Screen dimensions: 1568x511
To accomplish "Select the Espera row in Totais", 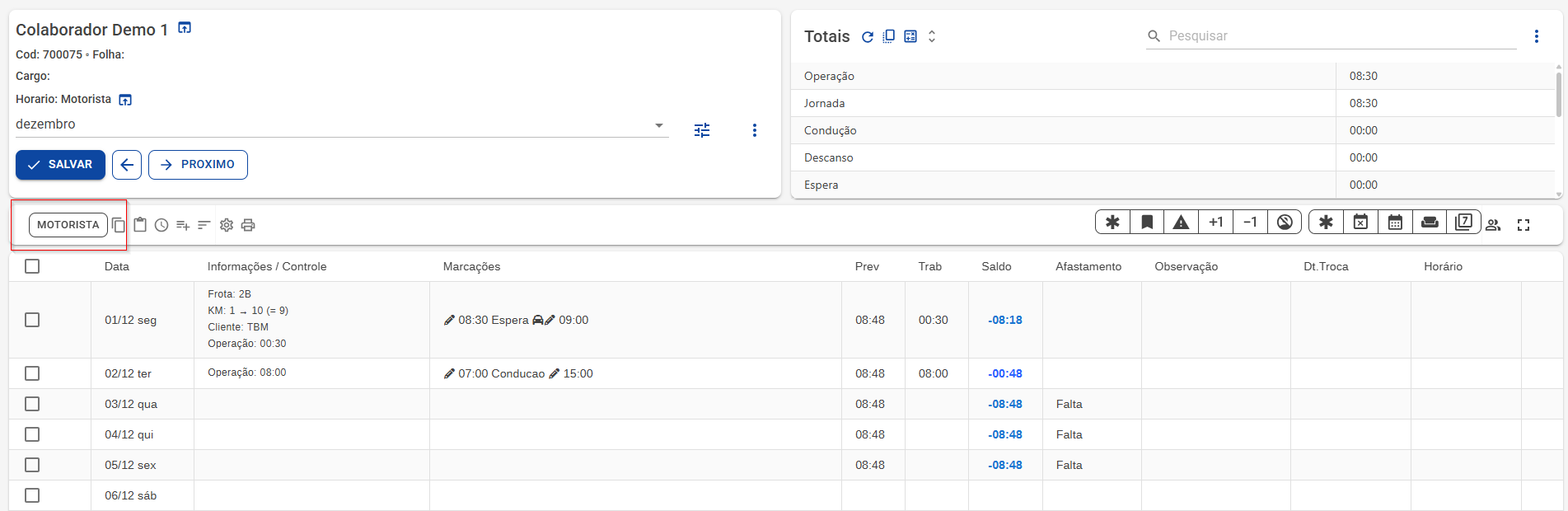I will 1173,185.
